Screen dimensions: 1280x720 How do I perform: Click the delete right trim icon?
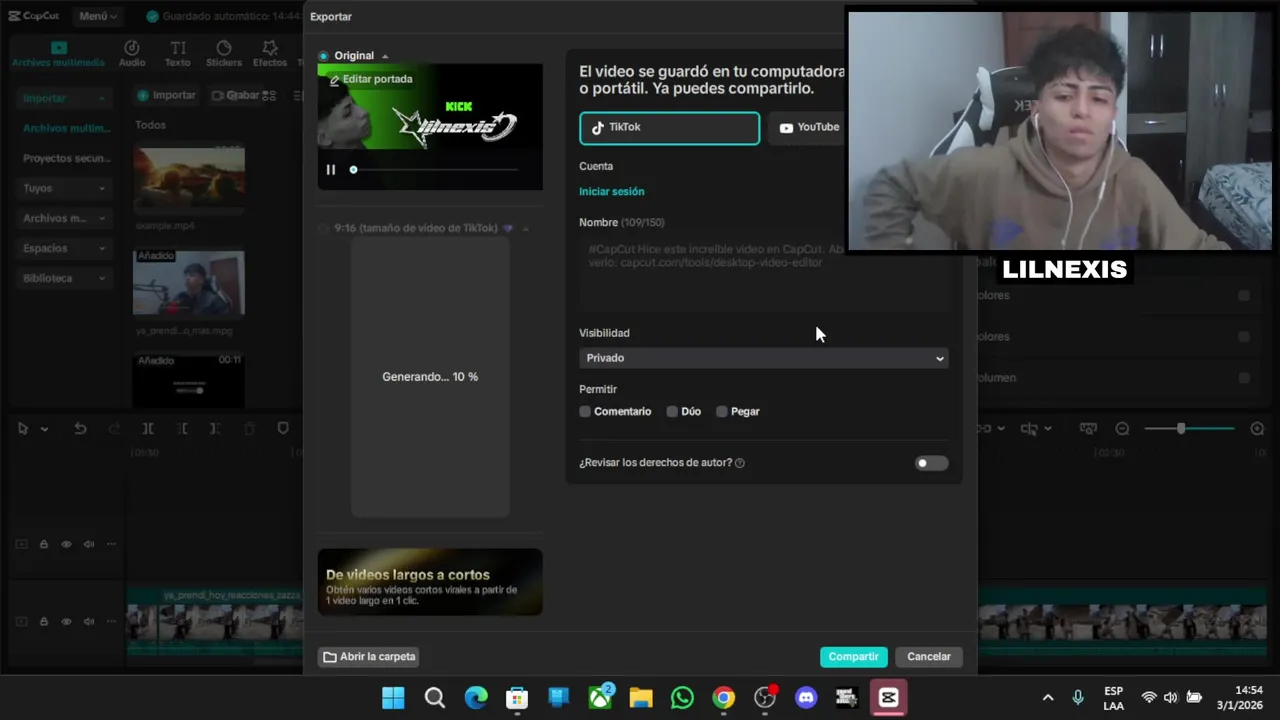click(215, 429)
